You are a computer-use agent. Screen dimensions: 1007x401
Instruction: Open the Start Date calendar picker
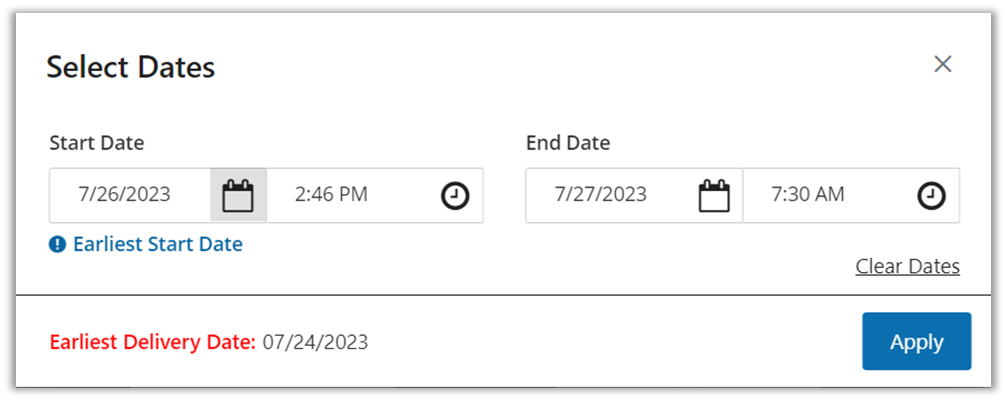238,195
